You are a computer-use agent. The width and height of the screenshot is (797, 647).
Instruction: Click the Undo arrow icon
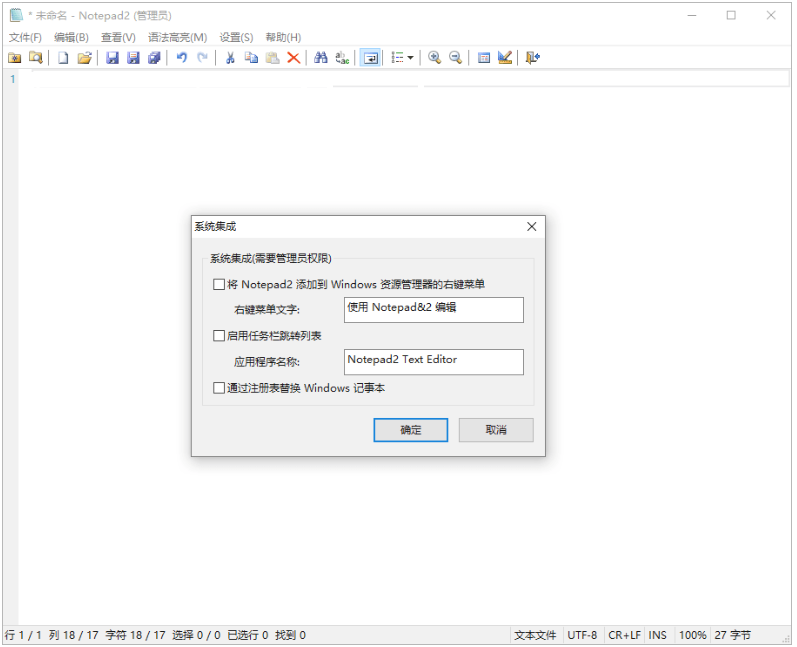(181, 58)
